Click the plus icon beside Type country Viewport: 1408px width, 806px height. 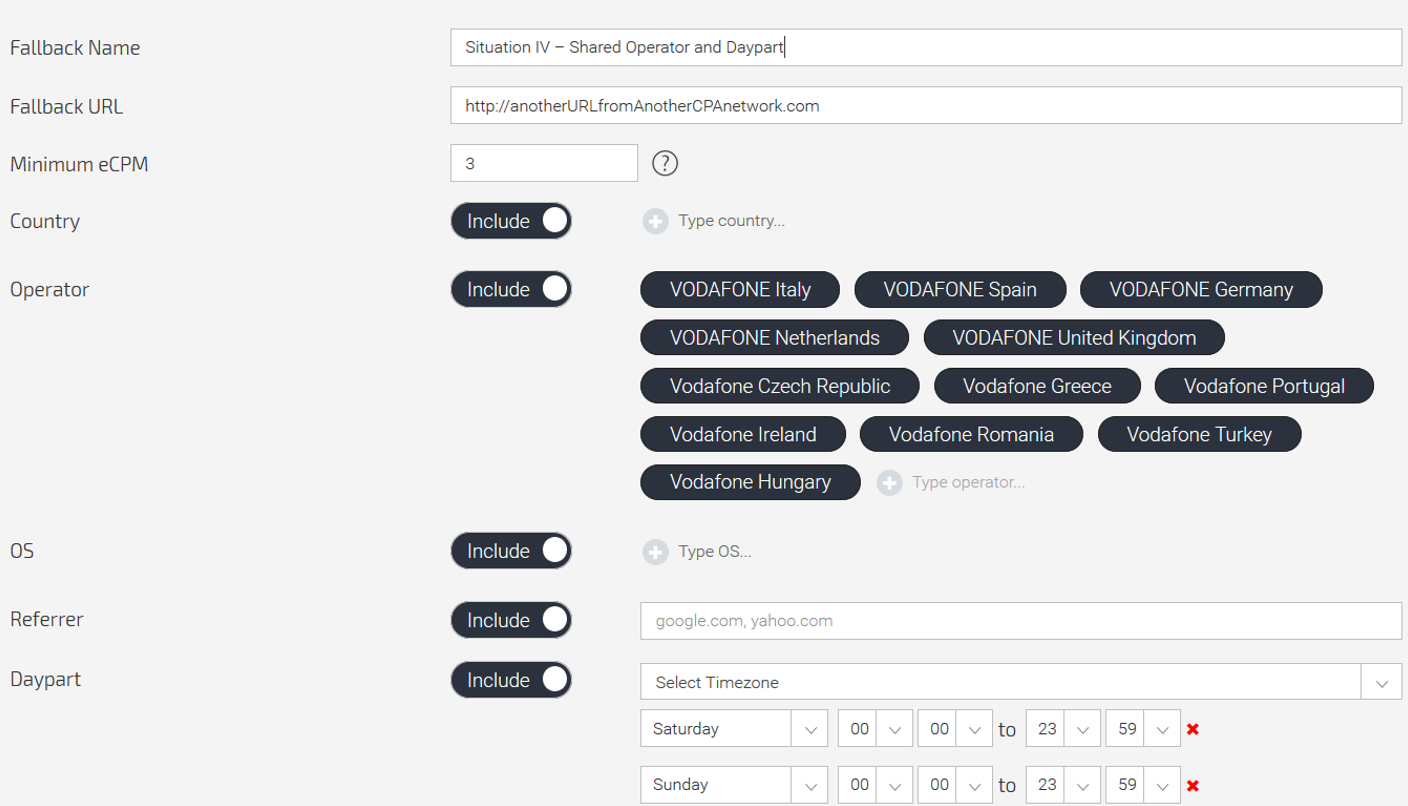click(655, 221)
